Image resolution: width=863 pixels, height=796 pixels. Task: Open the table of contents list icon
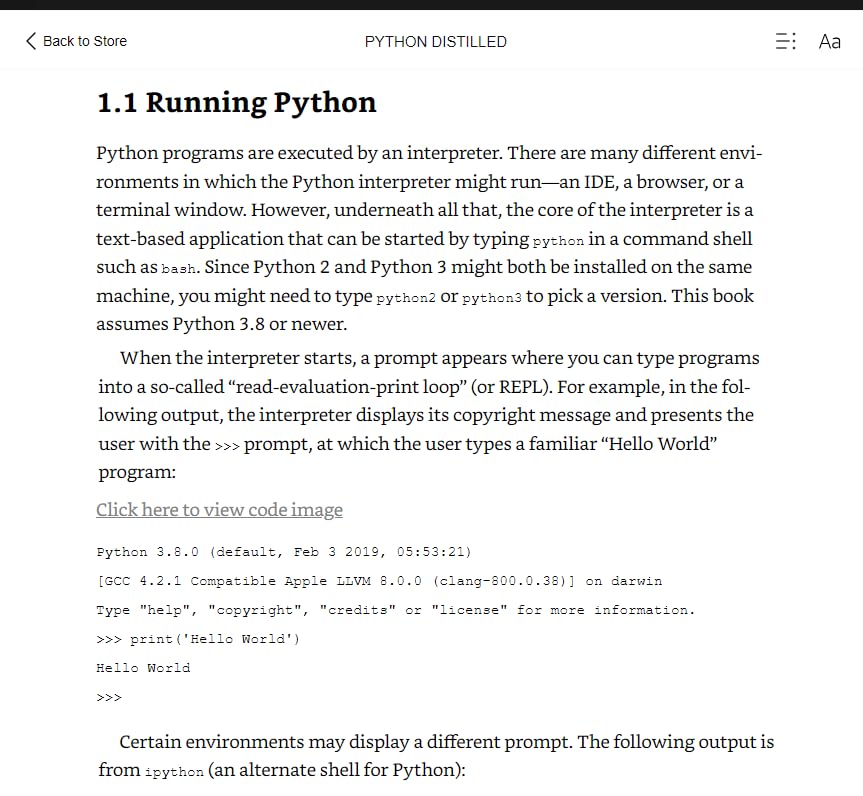click(785, 41)
